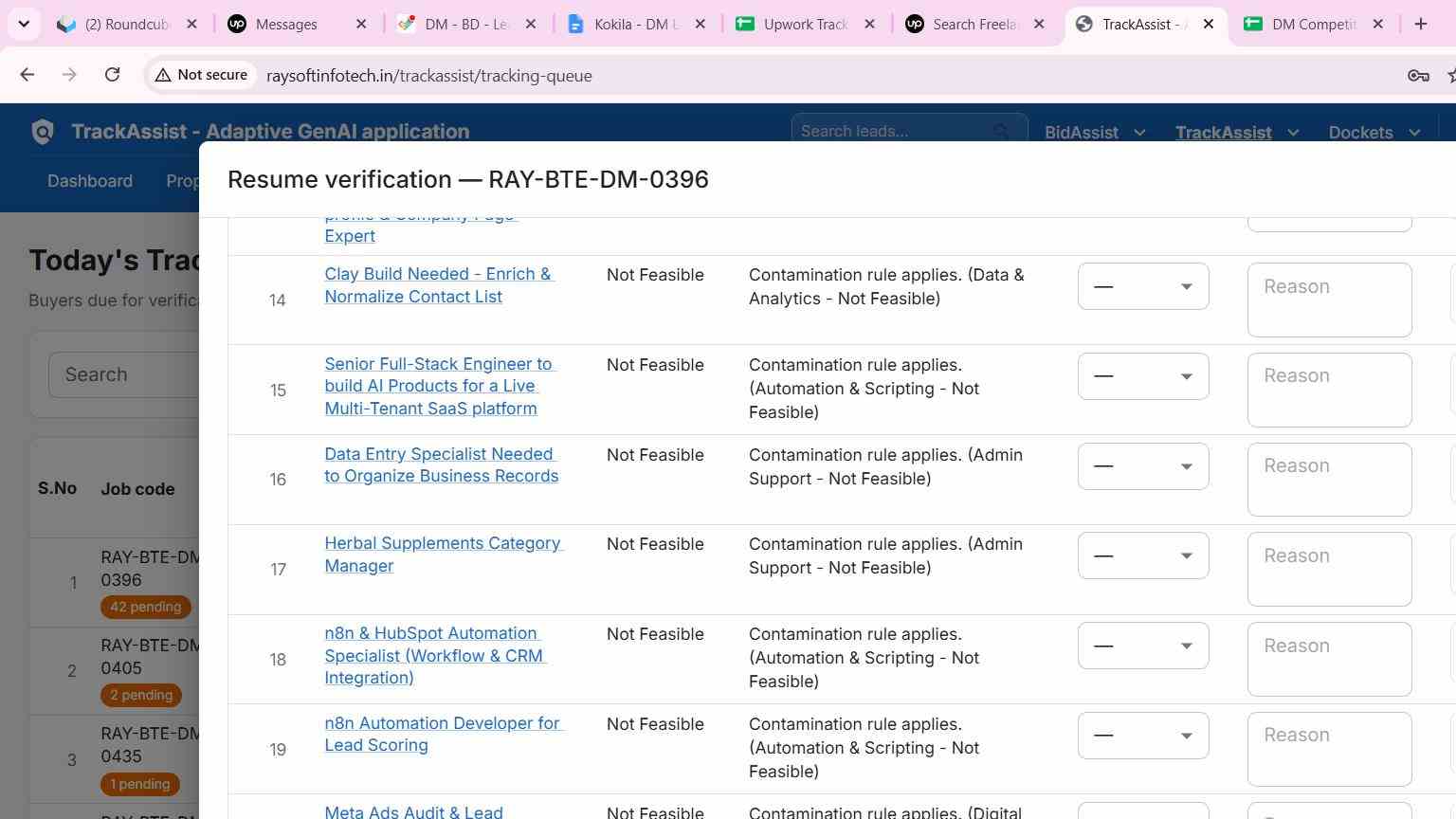Click the search magnifier in Search leads

1001,132
